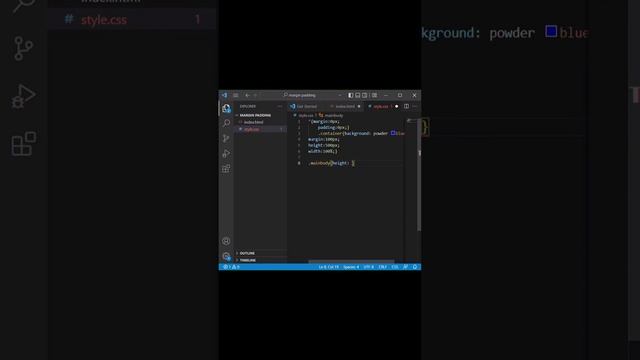
Task: Click the VS Code logo in title bar
Action: (x=224, y=95)
